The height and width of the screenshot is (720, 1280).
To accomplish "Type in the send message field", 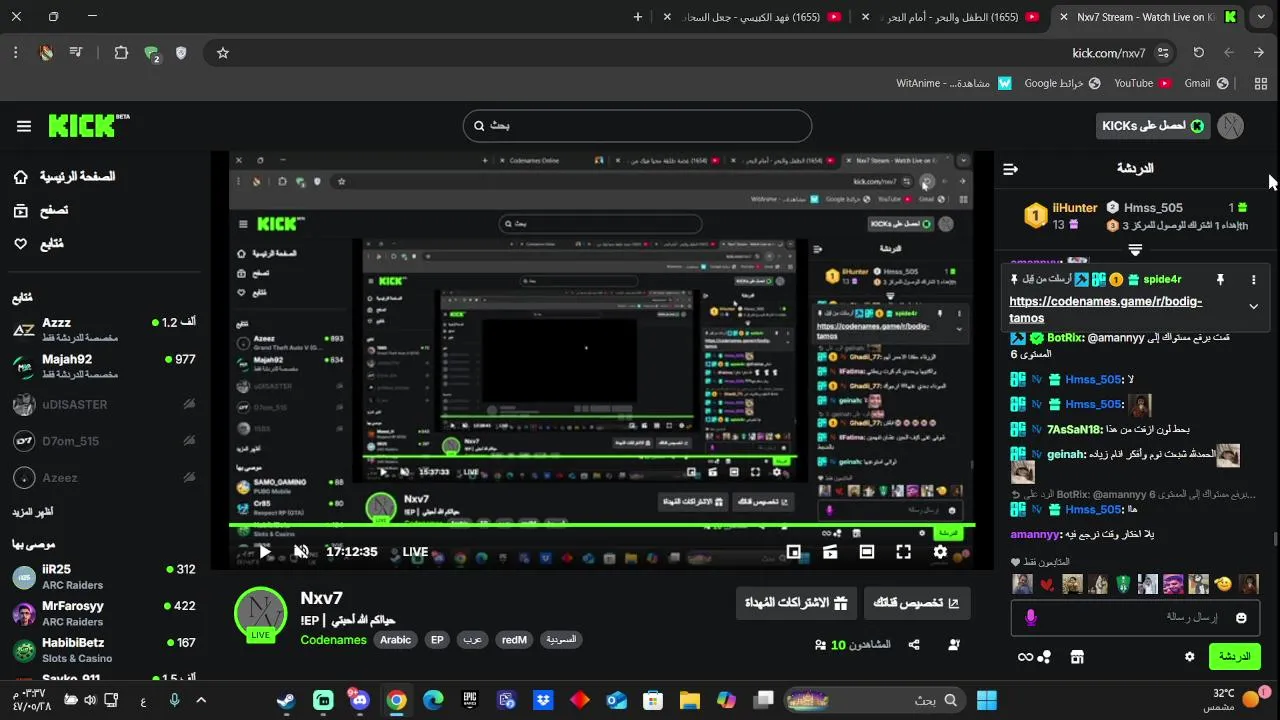I will (x=1136, y=618).
